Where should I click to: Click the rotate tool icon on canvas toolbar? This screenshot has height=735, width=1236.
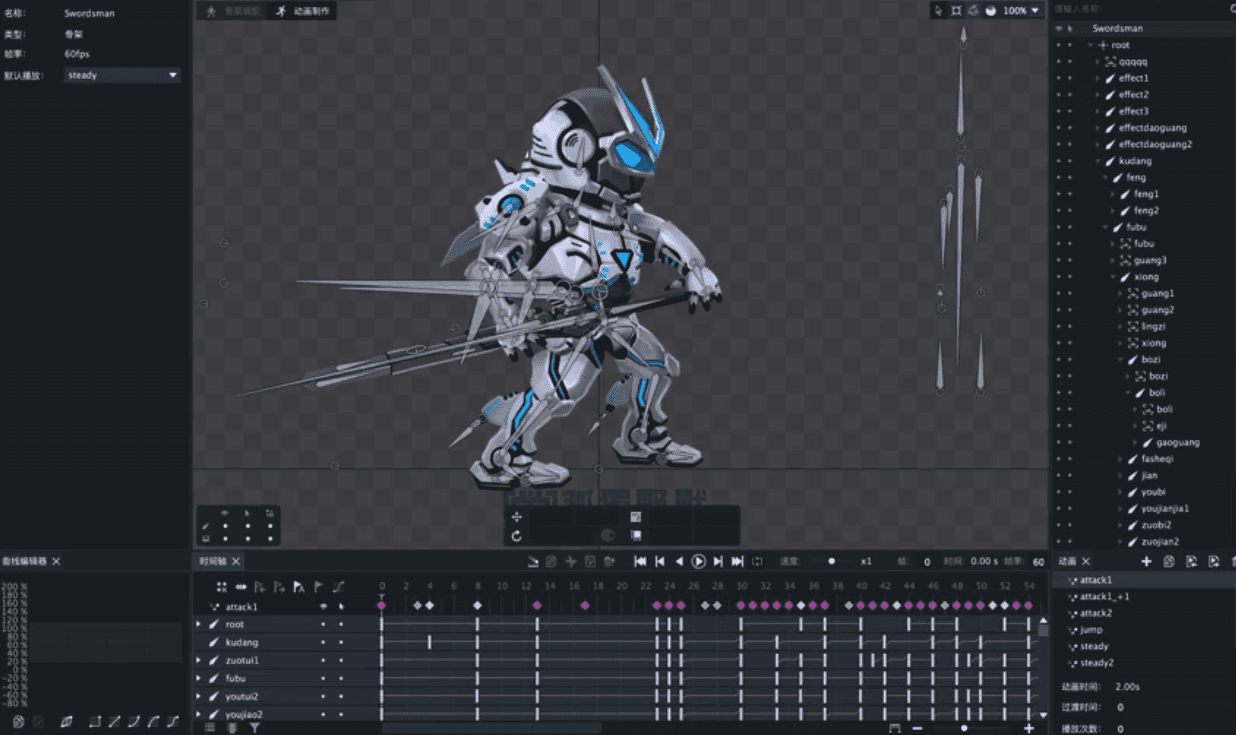[516, 536]
